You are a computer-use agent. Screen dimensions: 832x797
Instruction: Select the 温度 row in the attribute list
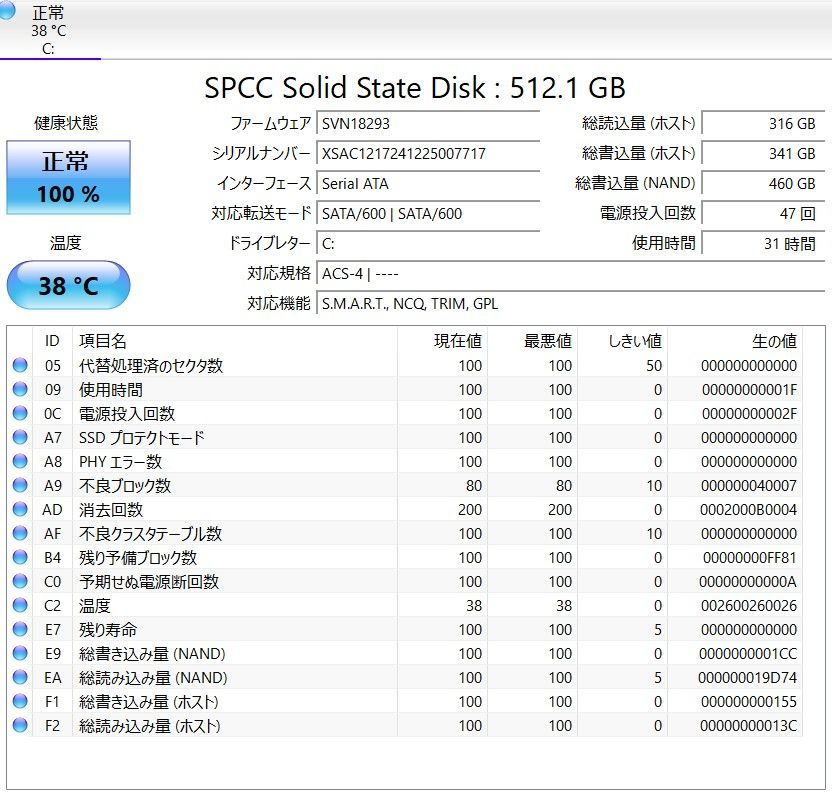click(x=404, y=605)
